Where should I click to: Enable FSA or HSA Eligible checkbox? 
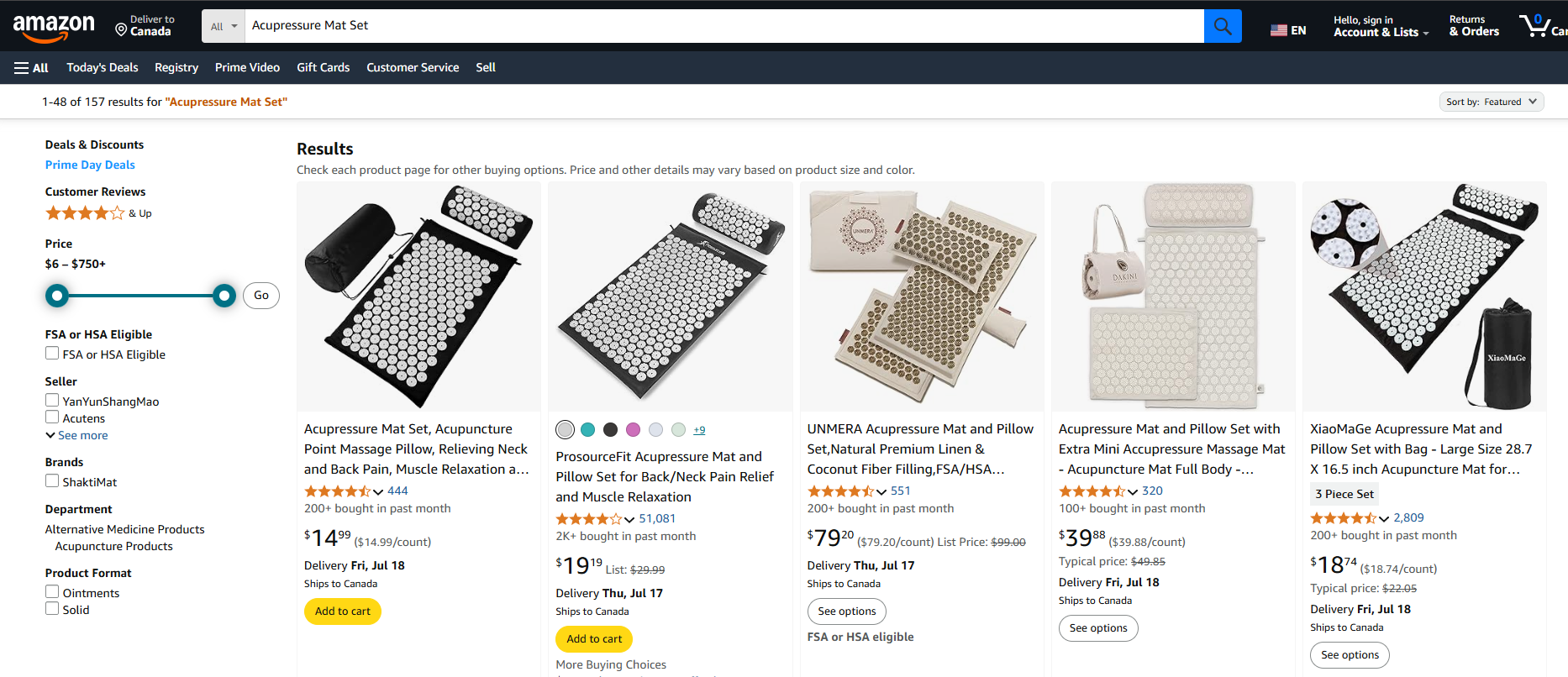pyautogui.click(x=52, y=354)
